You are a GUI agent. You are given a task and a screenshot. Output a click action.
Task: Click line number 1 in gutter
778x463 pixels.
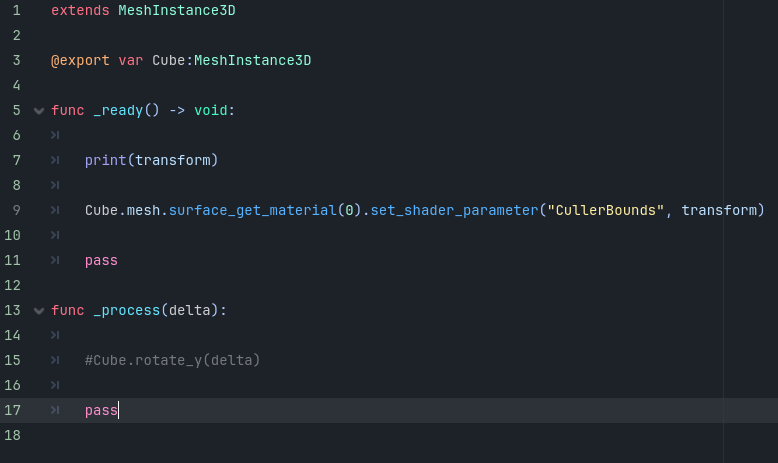(x=16, y=10)
